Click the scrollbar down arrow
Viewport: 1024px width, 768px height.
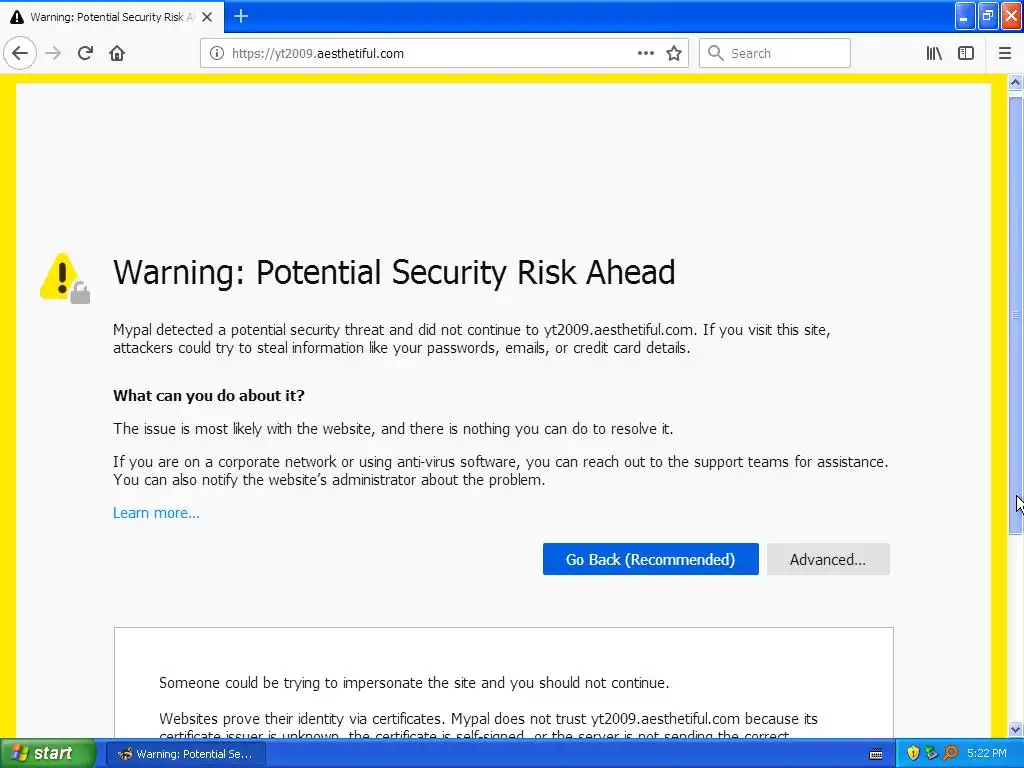[x=1016, y=730]
